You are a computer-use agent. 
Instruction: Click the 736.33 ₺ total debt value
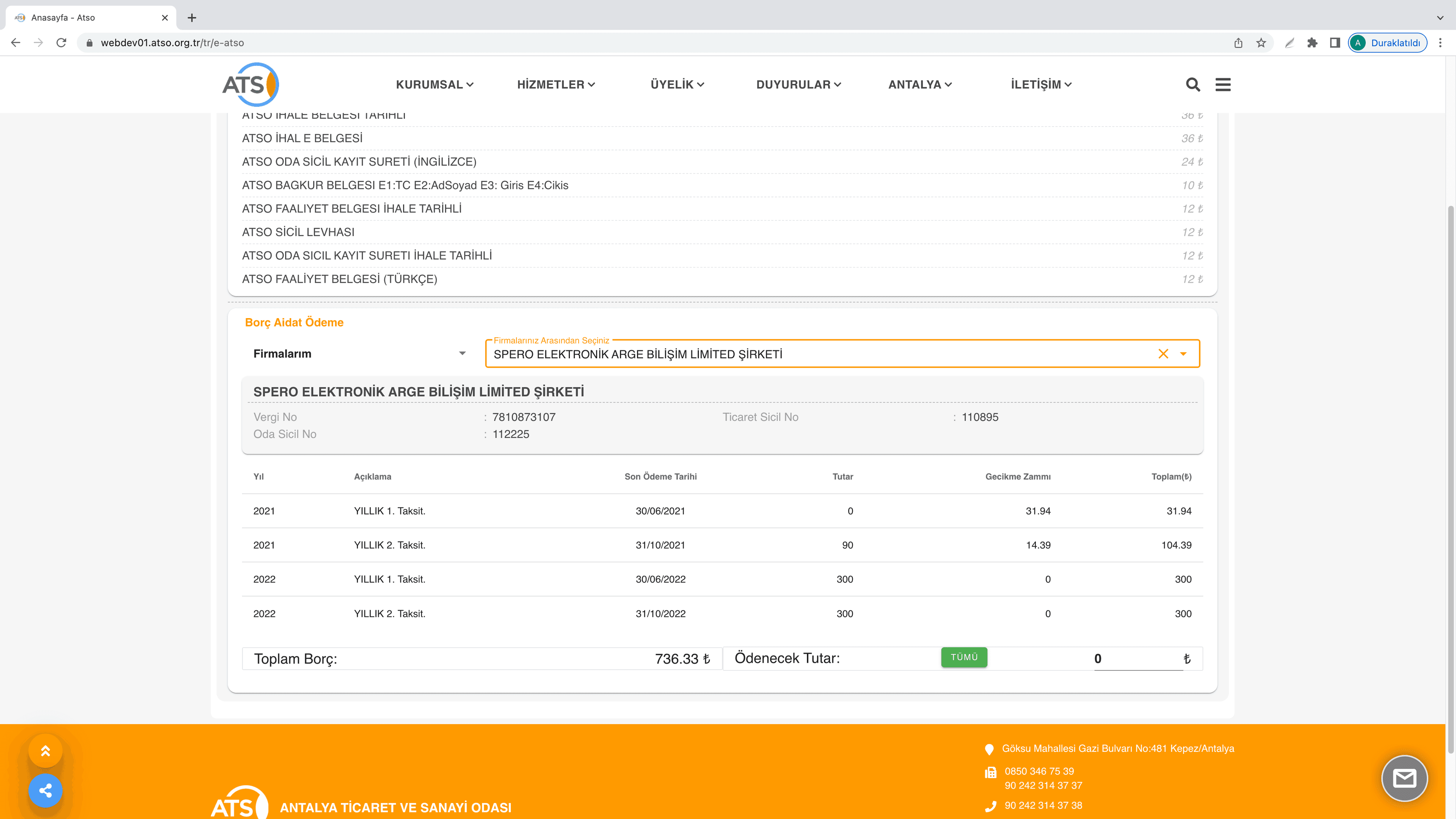(x=682, y=659)
